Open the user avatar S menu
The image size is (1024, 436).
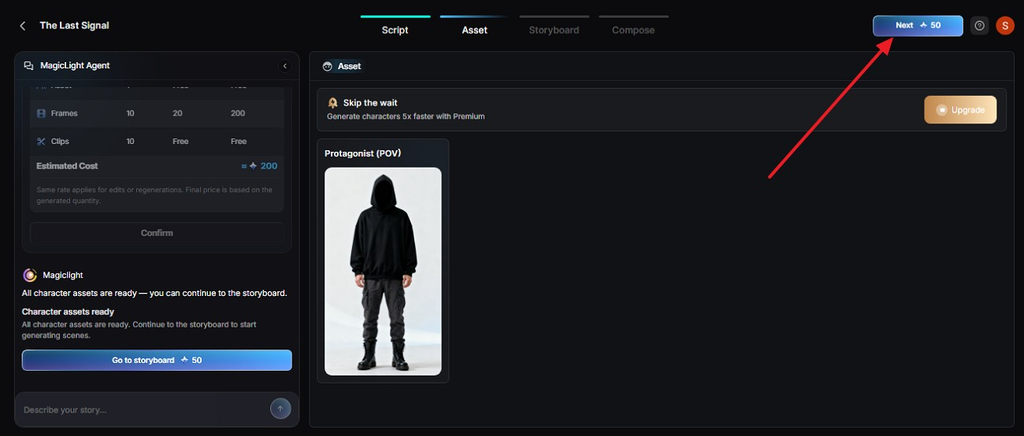pos(1004,25)
